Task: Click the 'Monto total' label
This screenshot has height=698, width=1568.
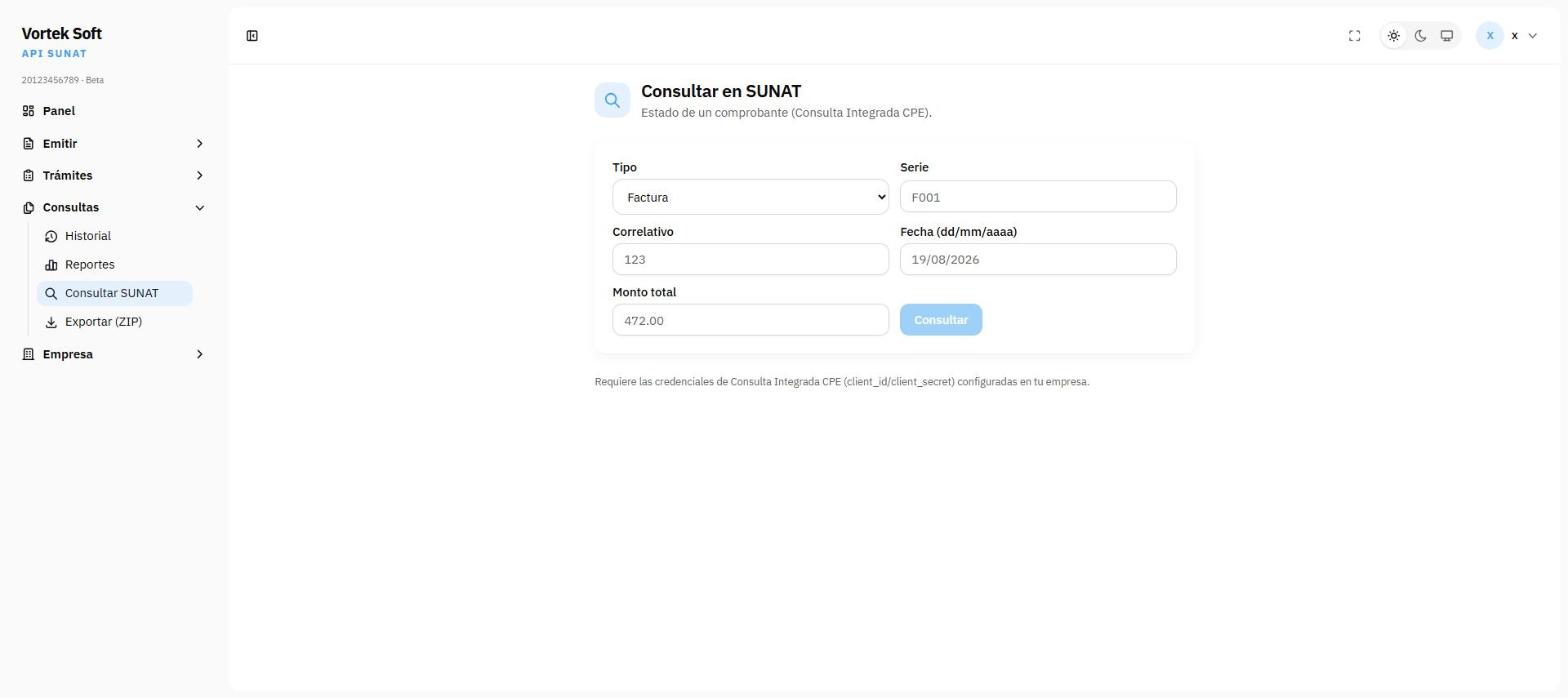Action: (644, 293)
